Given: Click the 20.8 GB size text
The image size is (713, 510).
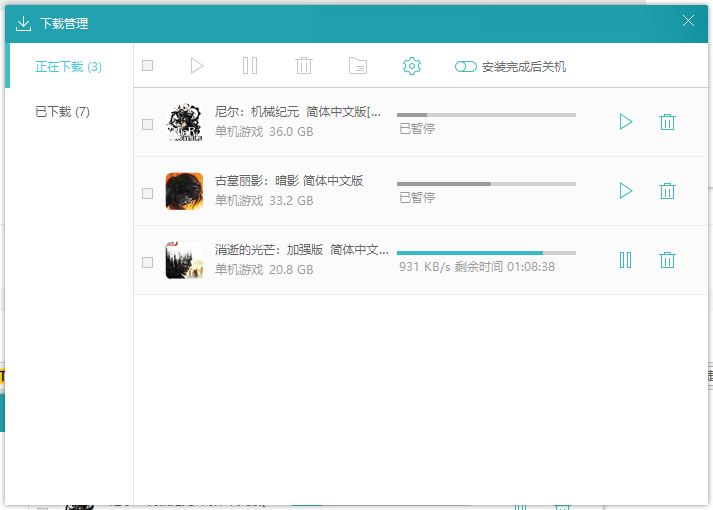Looking at the screenshot, I should pos(291,270).
